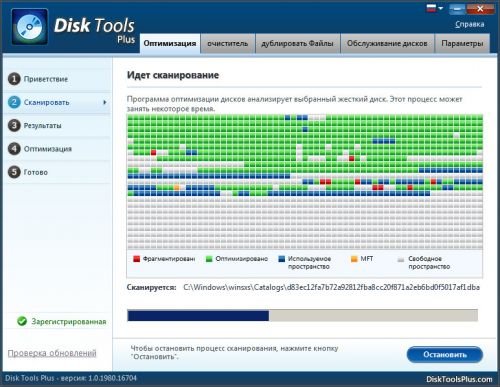Click the arrow beside Сканировать step
This screenshot has height=387, width=500.
[105, 102]
